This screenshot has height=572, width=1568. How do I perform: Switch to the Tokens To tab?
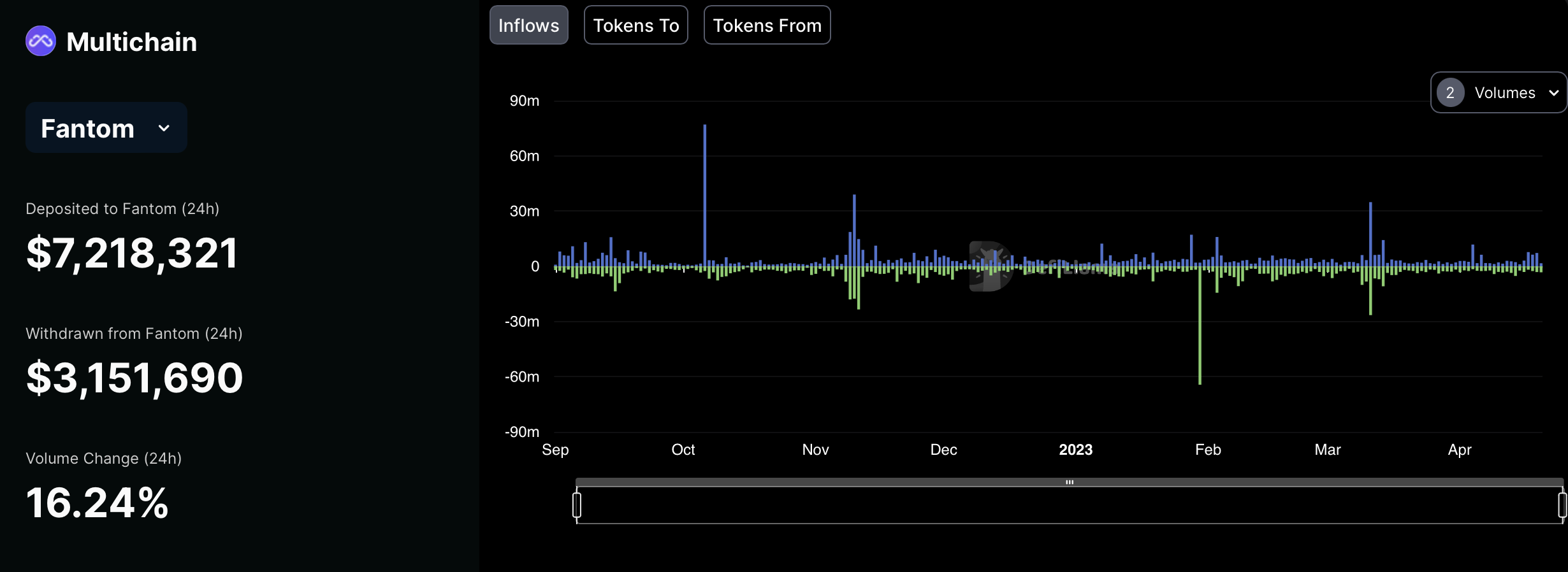coord(636,25)
